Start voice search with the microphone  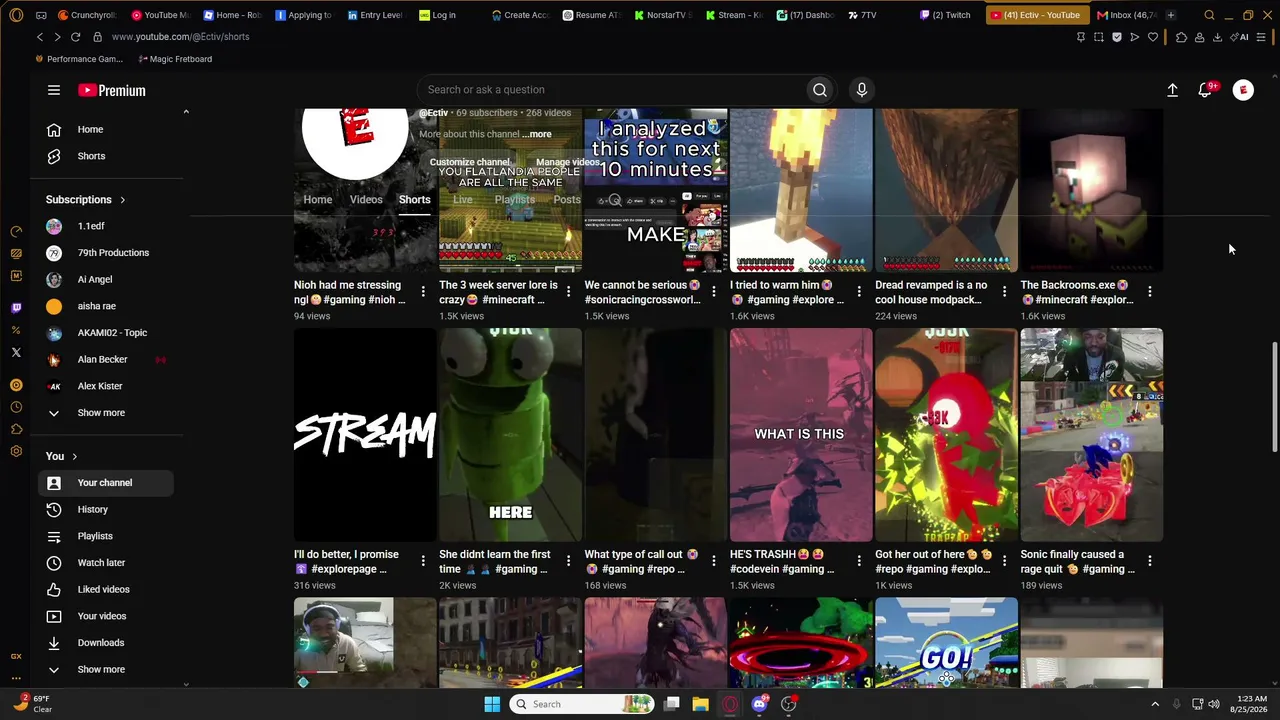coord(862,90)
